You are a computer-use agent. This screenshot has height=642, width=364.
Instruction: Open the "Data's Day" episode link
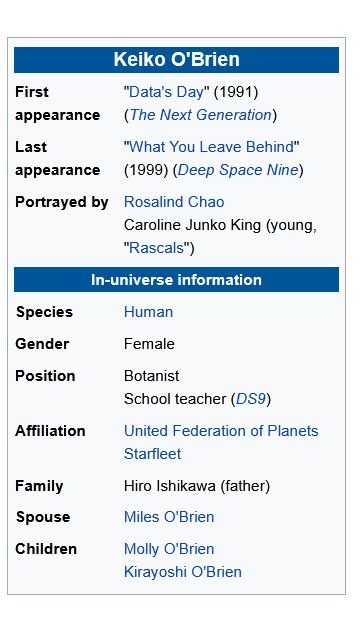pos(166,92)
